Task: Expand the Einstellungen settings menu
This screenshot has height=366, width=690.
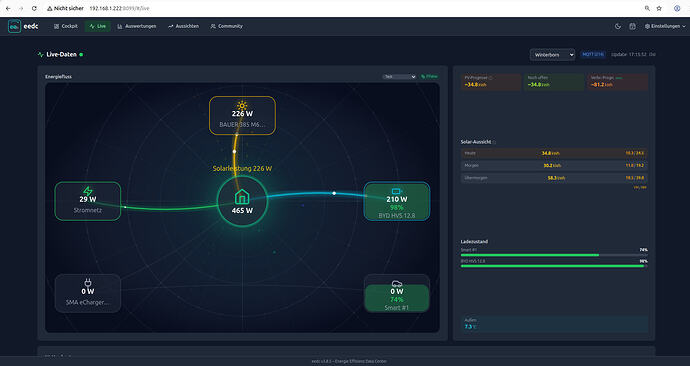Action: tap(665, 26)
